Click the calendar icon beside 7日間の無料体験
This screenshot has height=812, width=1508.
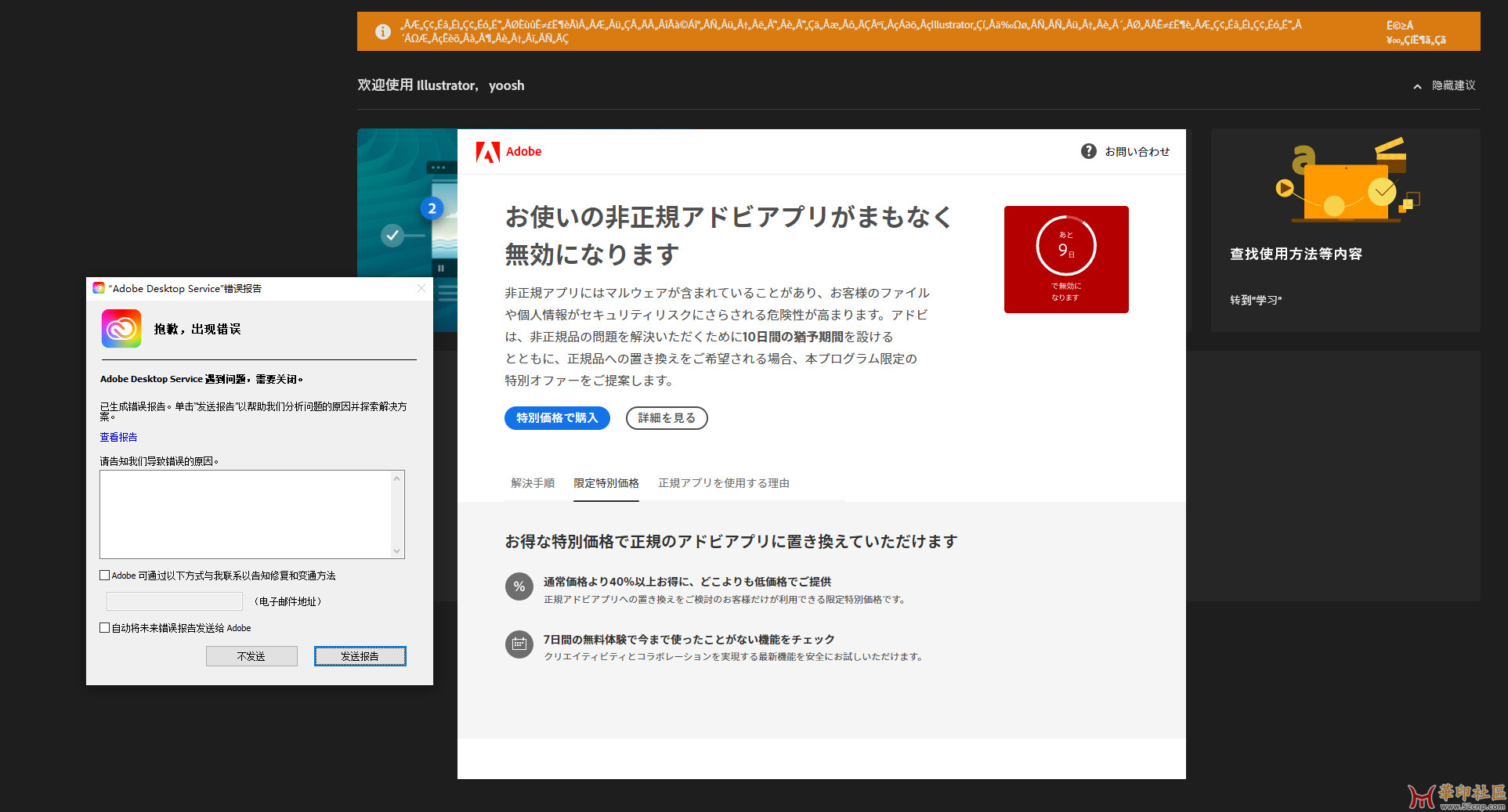(x=519, y=644)
